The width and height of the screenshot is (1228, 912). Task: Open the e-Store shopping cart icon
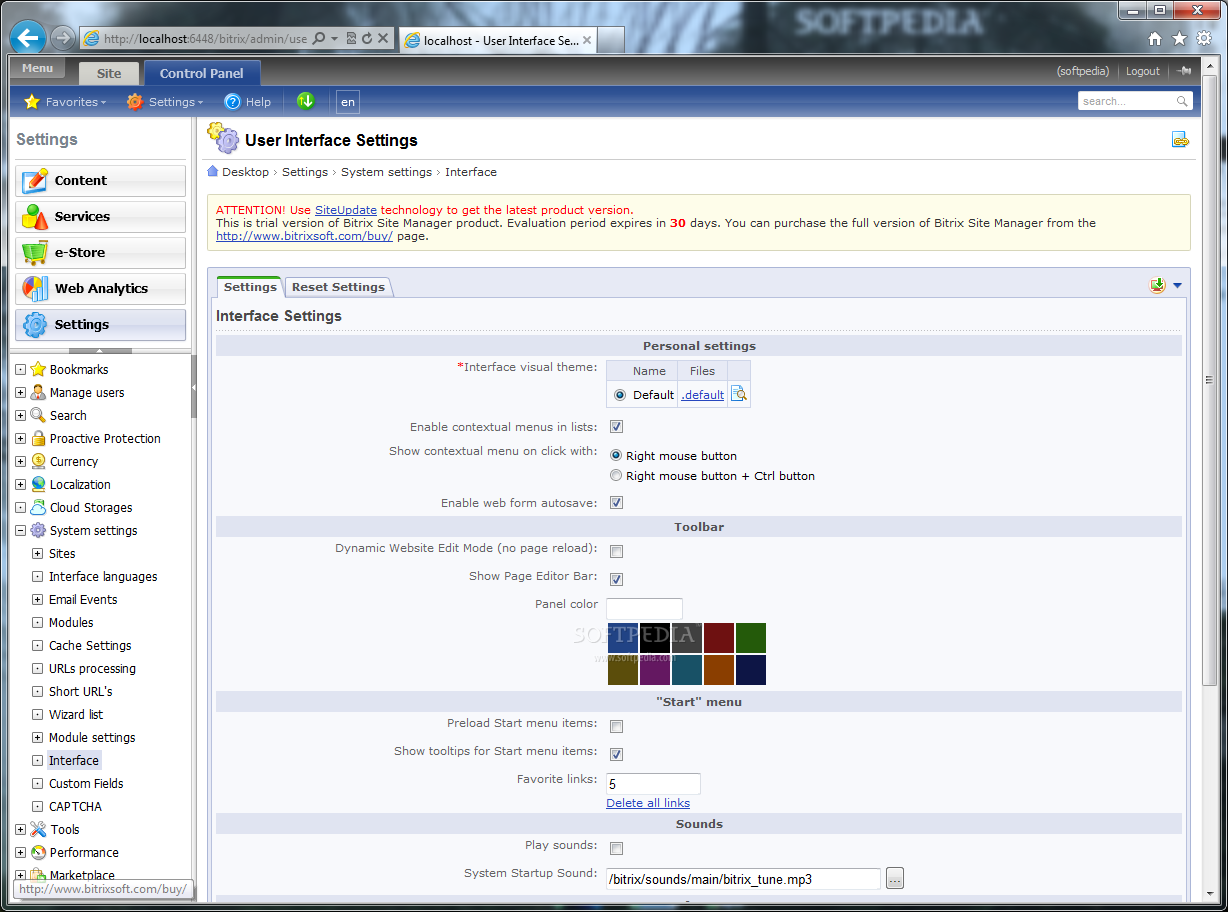coord(35,253)
